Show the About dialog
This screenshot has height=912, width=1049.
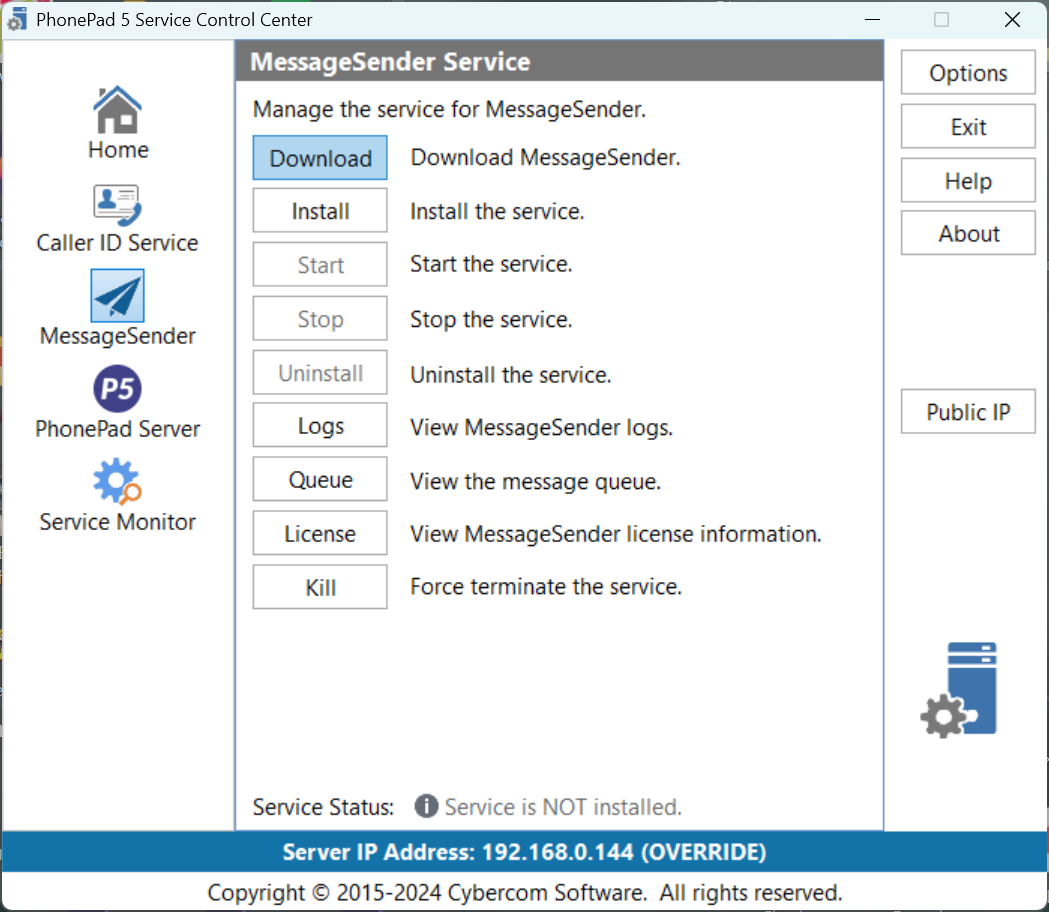click(x=968, y=233)
